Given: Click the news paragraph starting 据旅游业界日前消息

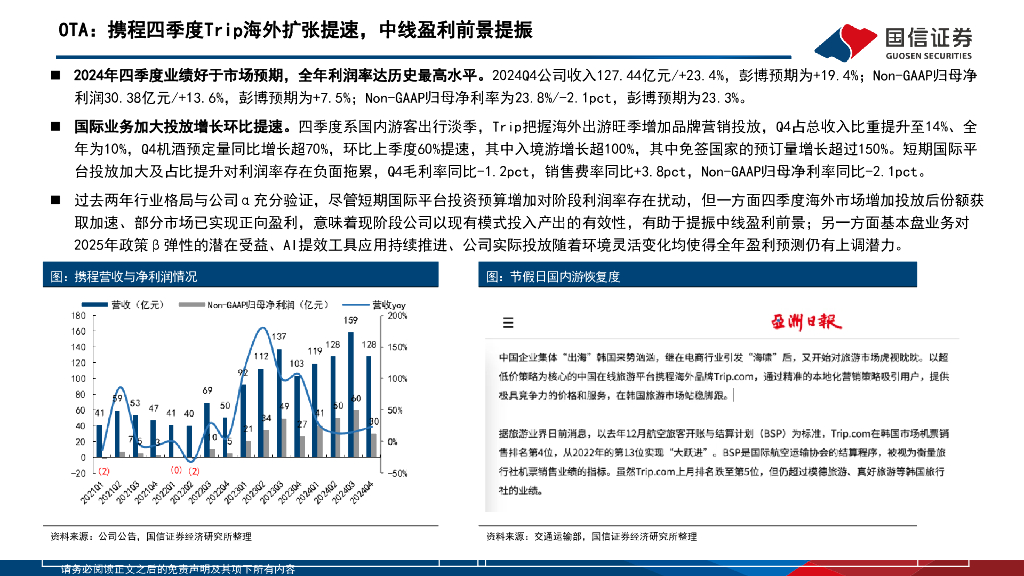Looking at the screenshot, I should pos(724,462).
